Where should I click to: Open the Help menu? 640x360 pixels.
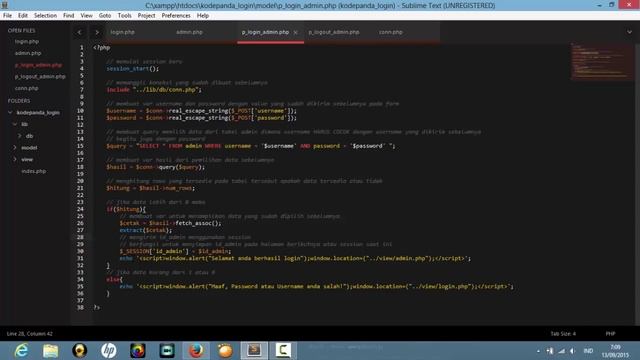click(203, 16)
